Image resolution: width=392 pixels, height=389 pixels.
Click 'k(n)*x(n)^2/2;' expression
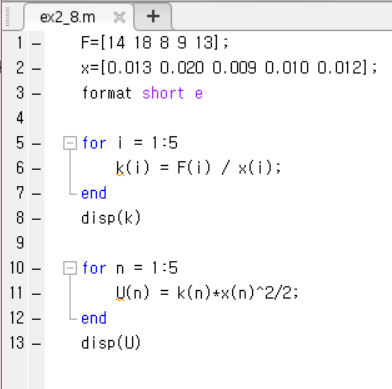pyautogui.click(x=238, y=293)
